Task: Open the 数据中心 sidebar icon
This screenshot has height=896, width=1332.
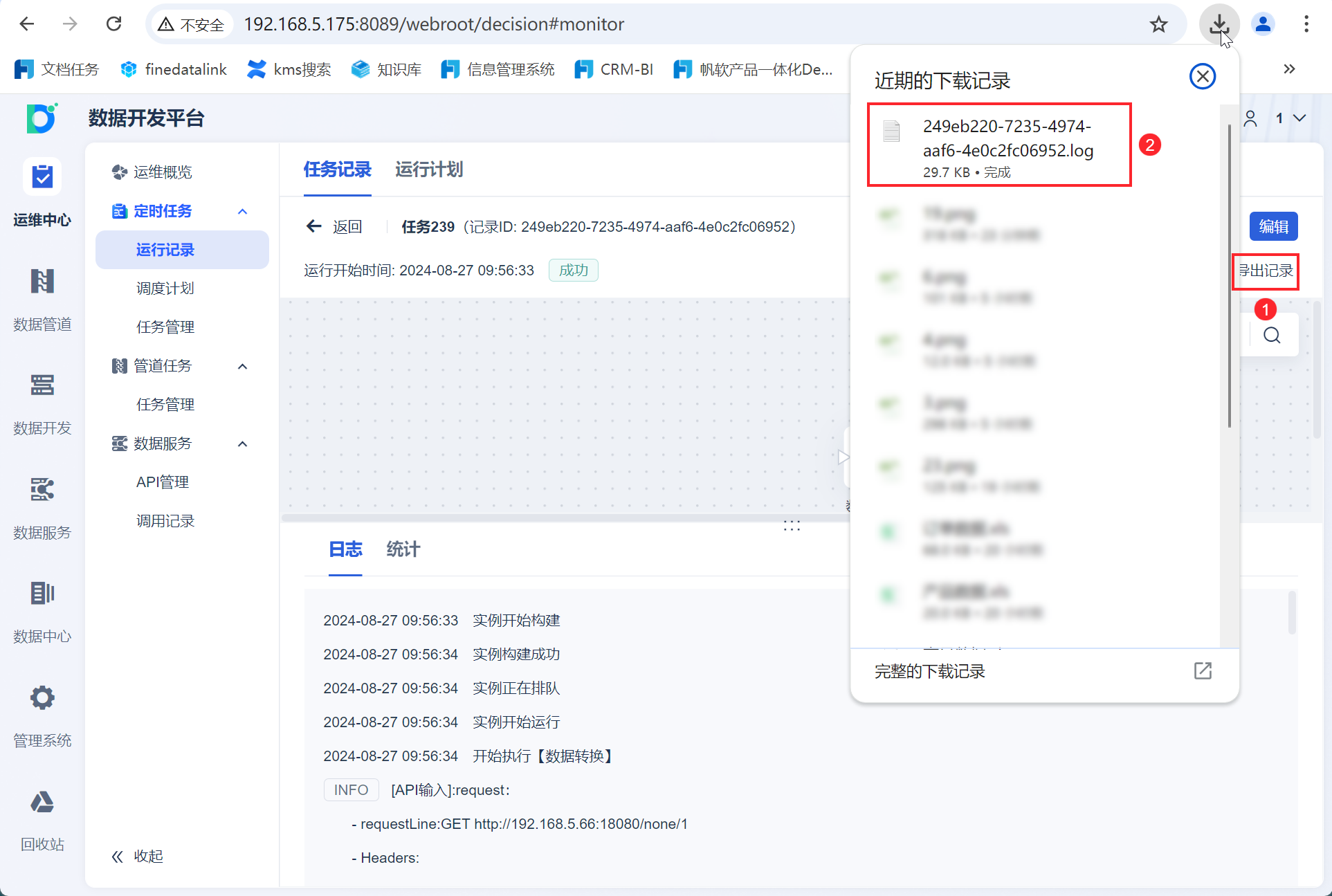Action: [x=42, y=594]
